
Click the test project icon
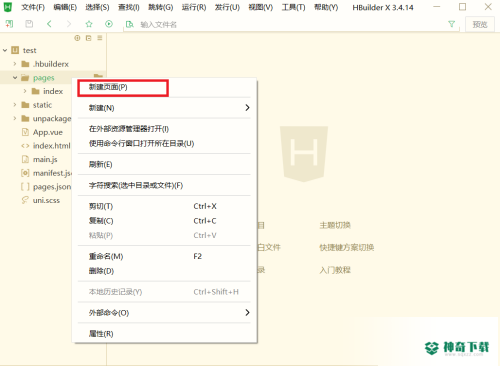pyautogui.click(x=15, y=50)
